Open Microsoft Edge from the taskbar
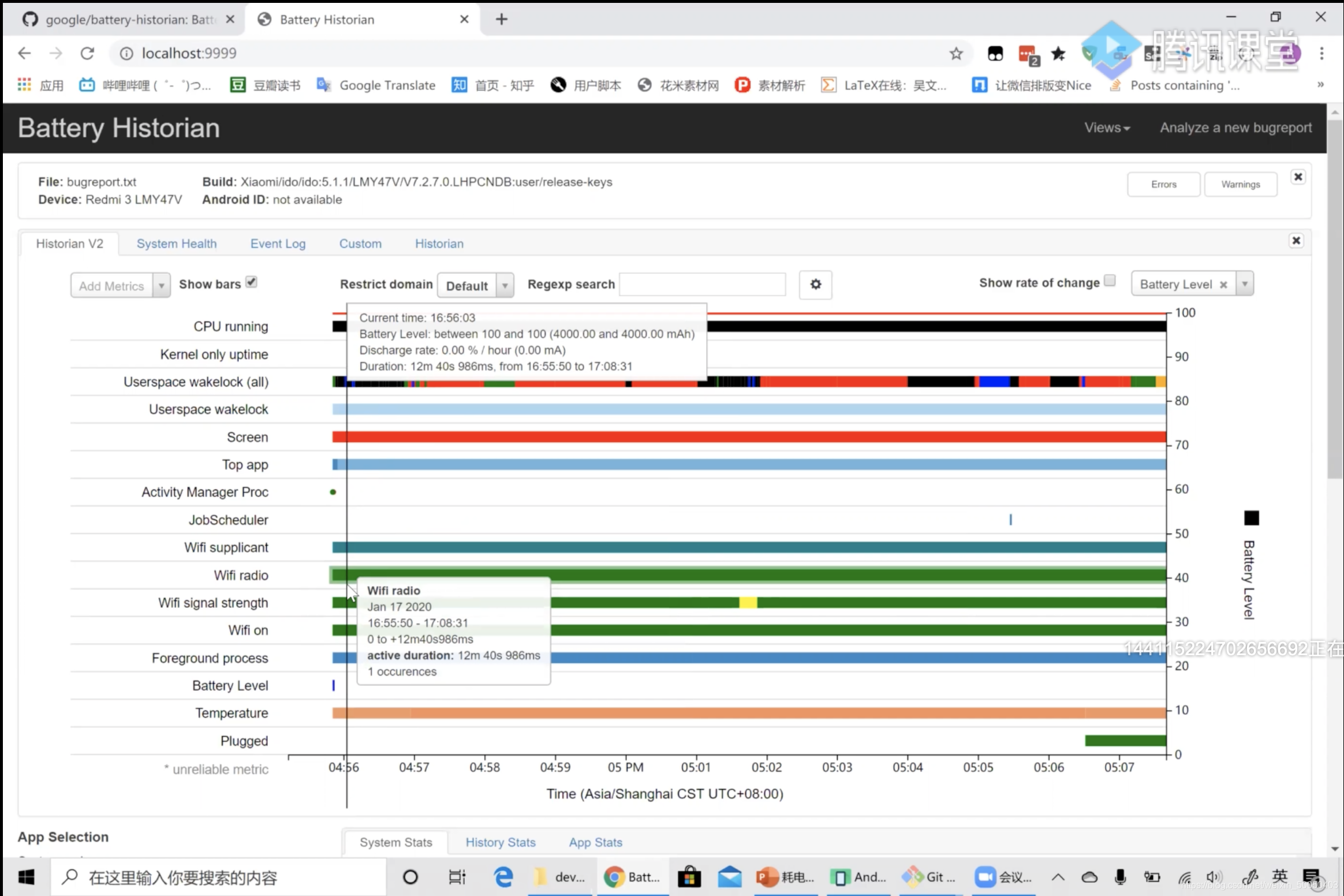The width and height of the screenshot is (1344, 896). point(503,878)
